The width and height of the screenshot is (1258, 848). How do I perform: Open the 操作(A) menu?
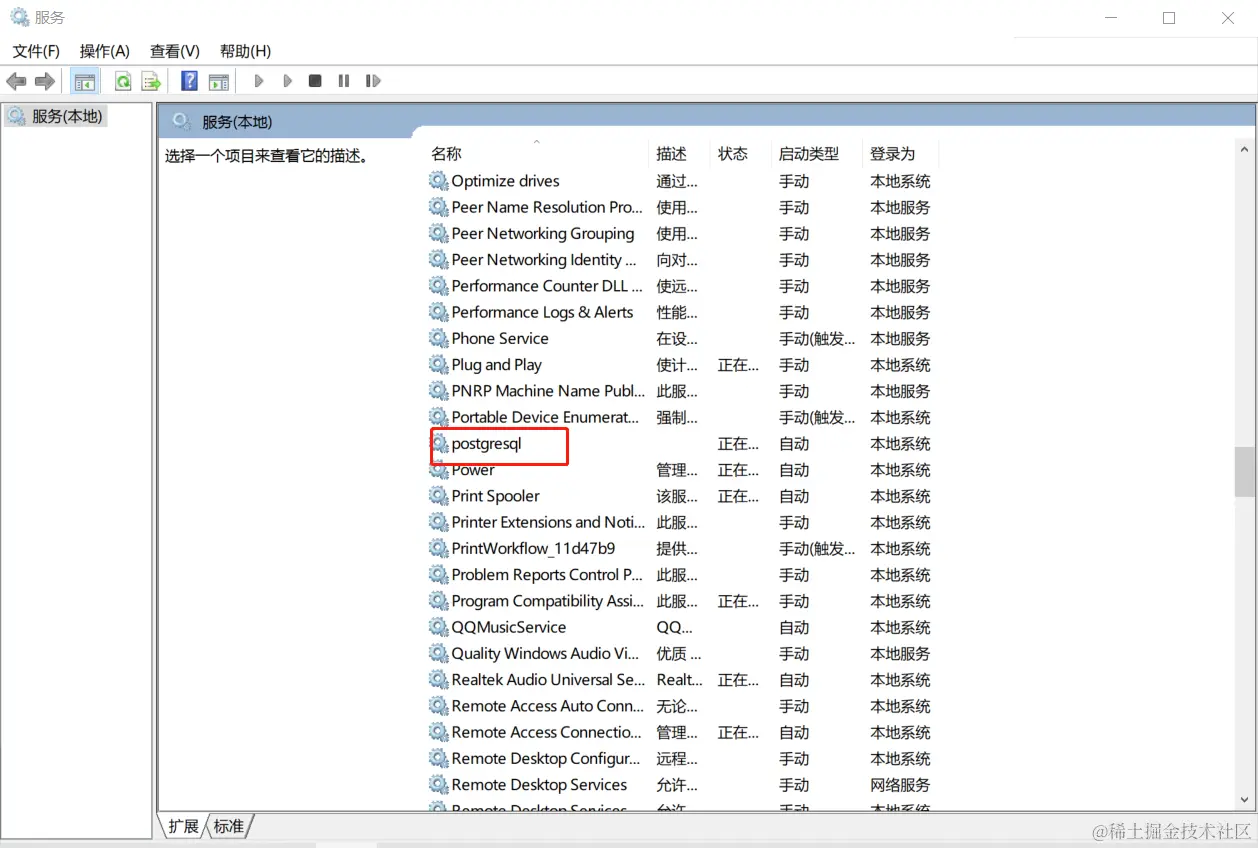click(105, 51)
